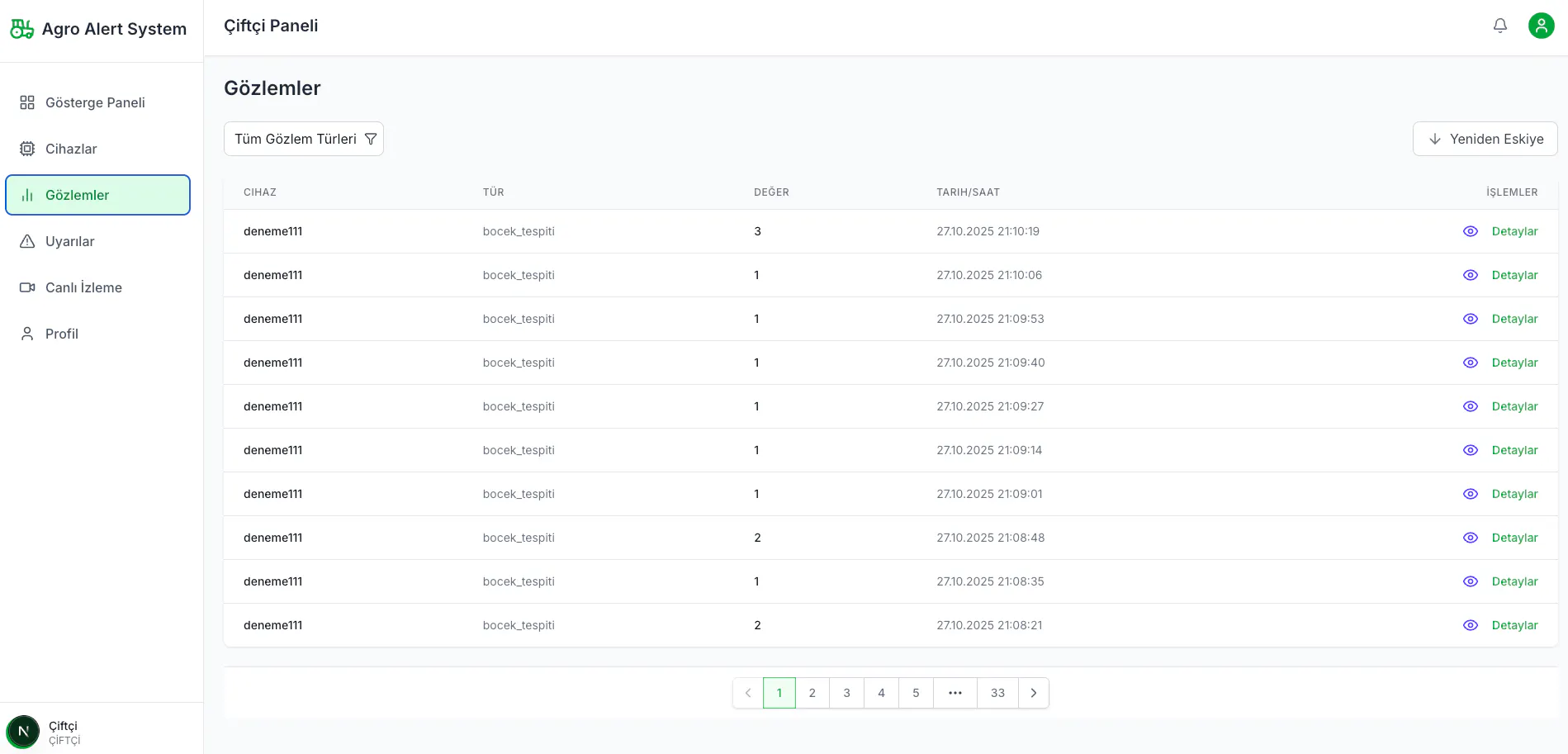
Task: Click the Cihazlar chip icon
Action: coord(27,149)
